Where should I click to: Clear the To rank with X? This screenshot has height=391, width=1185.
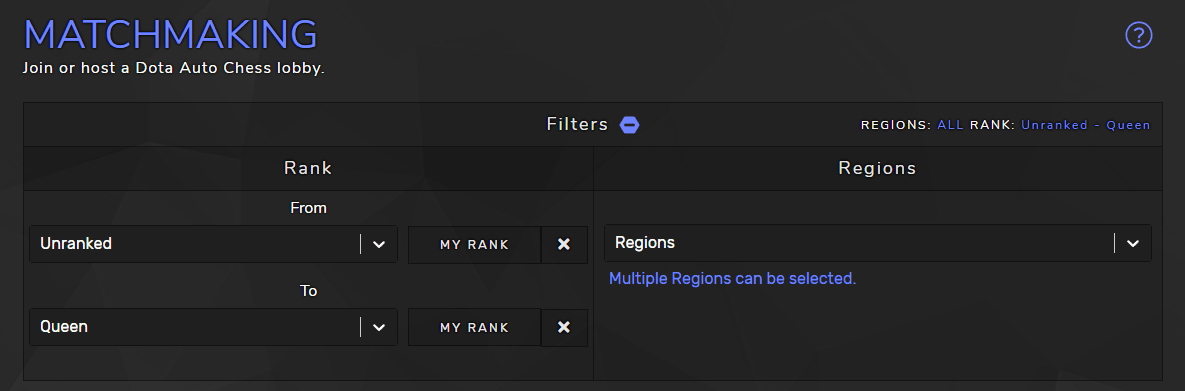click(x=564, y=327)
